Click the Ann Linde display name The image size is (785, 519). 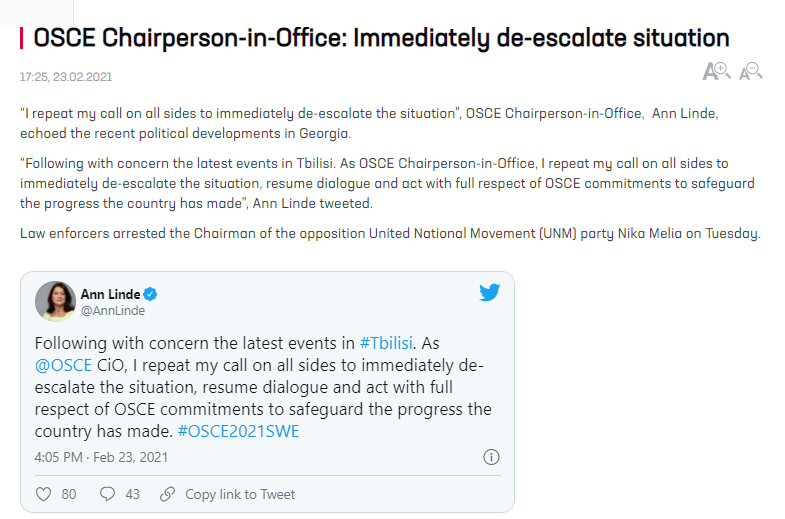(110, 294)
